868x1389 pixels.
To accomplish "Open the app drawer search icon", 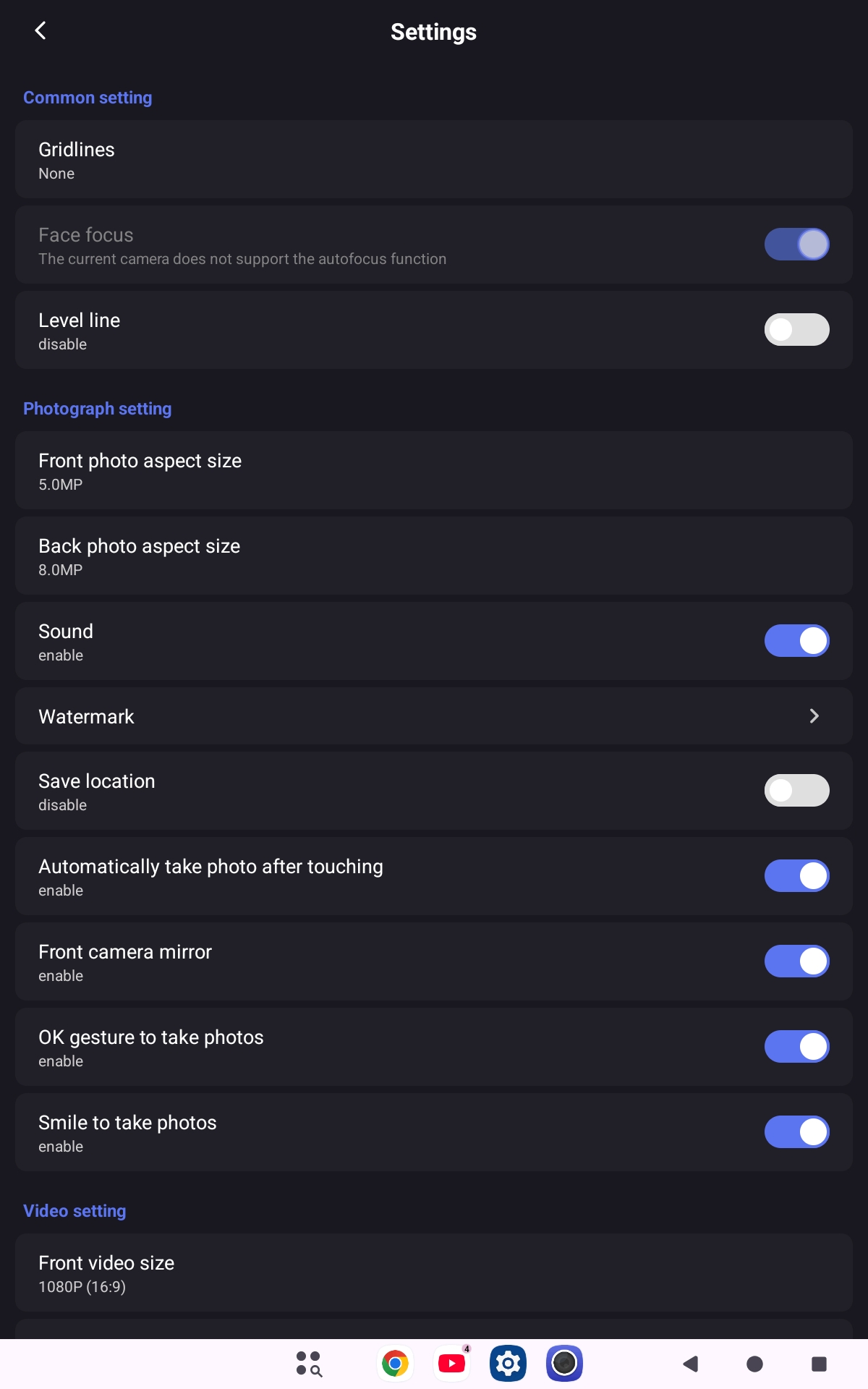I will [x=309, y=1364].
